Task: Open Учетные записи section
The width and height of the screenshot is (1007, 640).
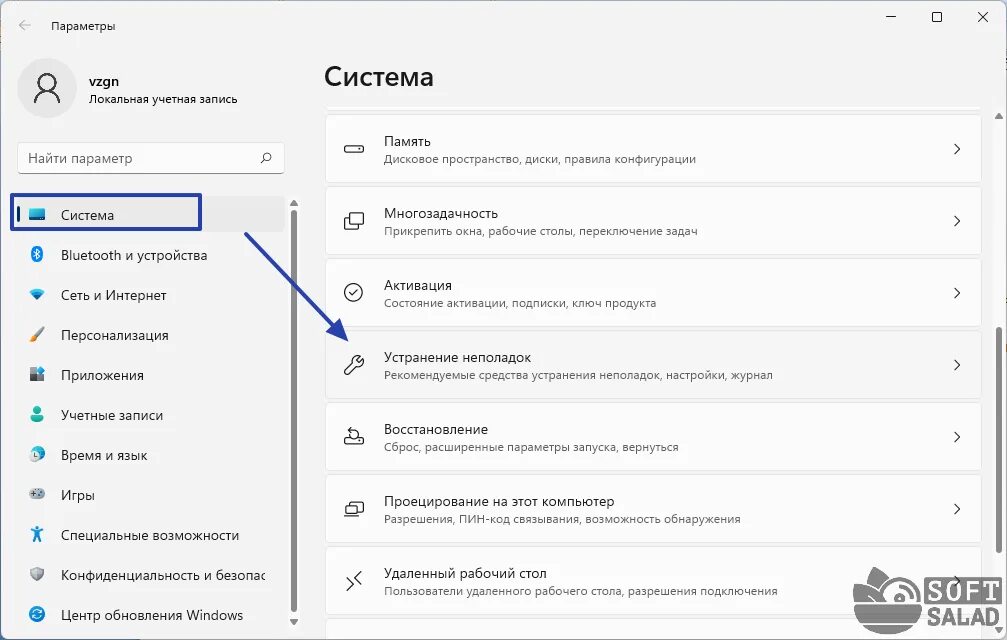Action: pyautogui.click(x=148, y=415)
